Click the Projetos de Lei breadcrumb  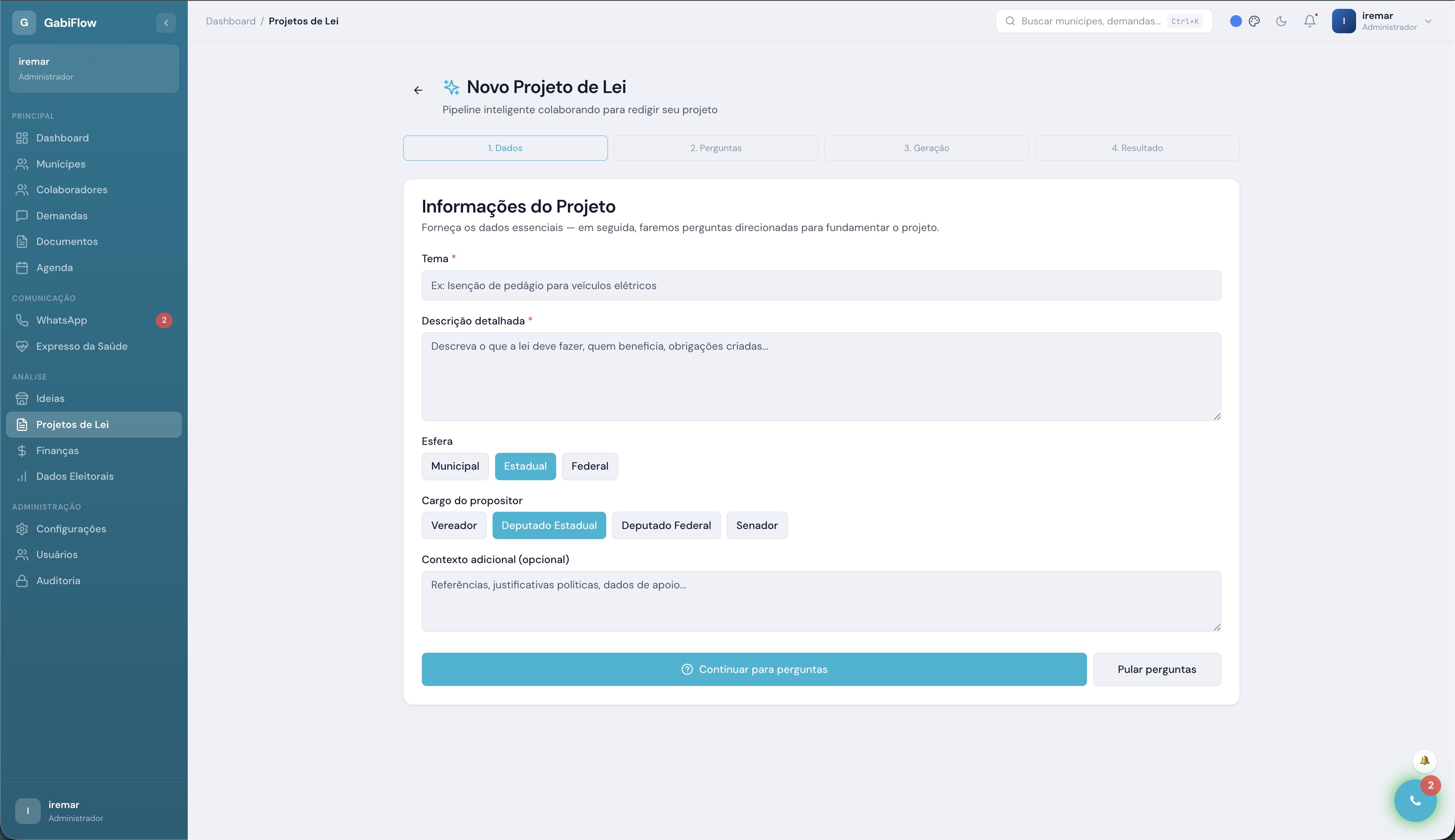304,21
